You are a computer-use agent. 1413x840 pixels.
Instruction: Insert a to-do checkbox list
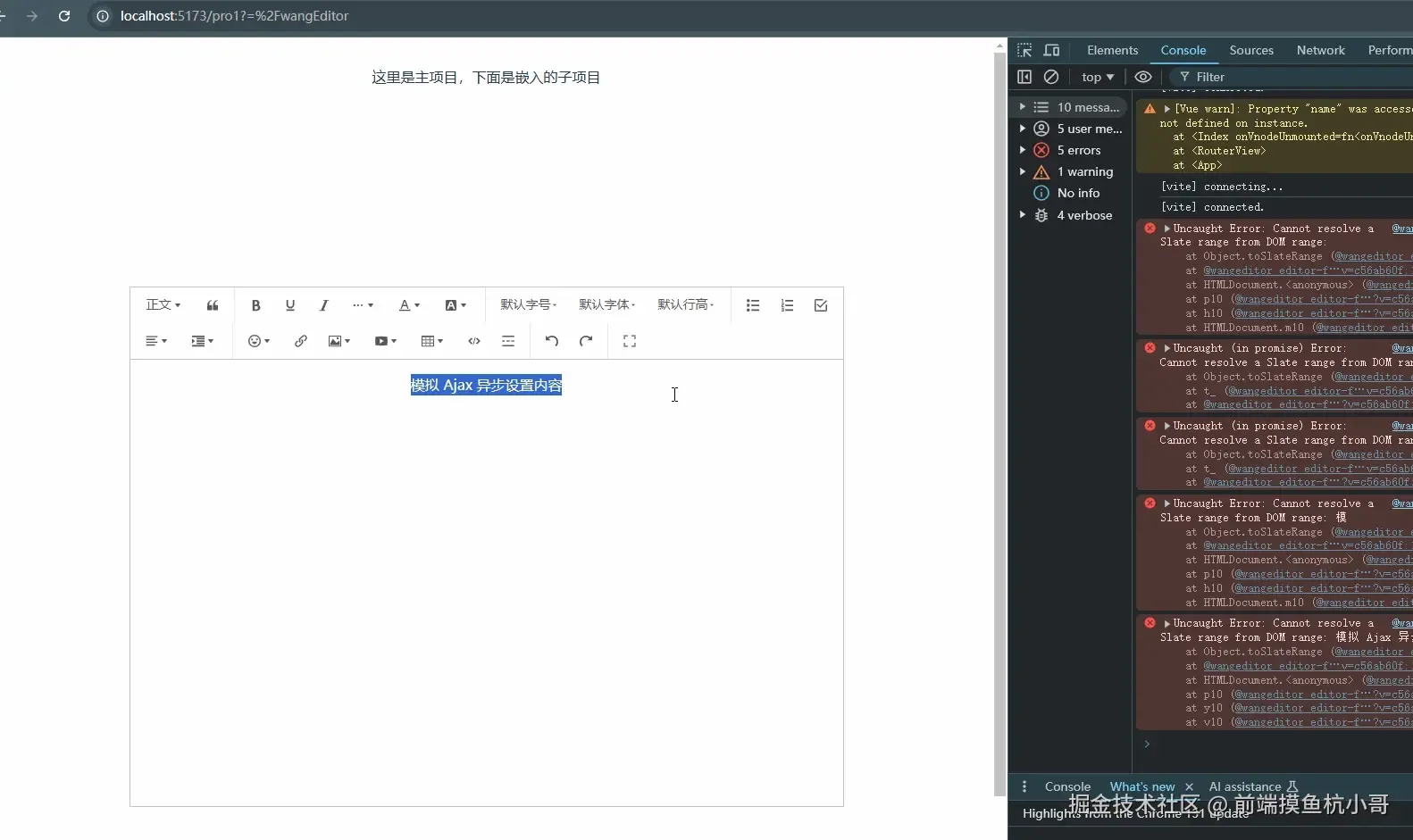(821, 305)
